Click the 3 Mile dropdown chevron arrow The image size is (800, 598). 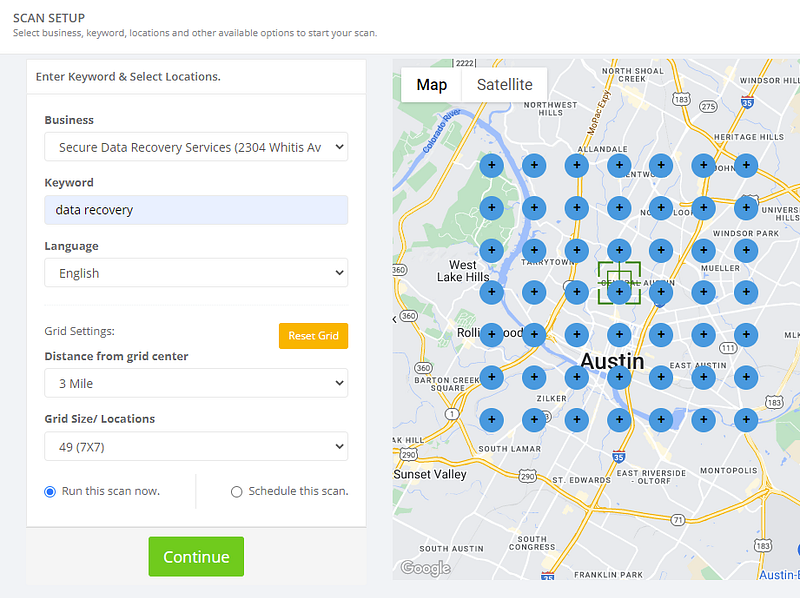(339, 383)
